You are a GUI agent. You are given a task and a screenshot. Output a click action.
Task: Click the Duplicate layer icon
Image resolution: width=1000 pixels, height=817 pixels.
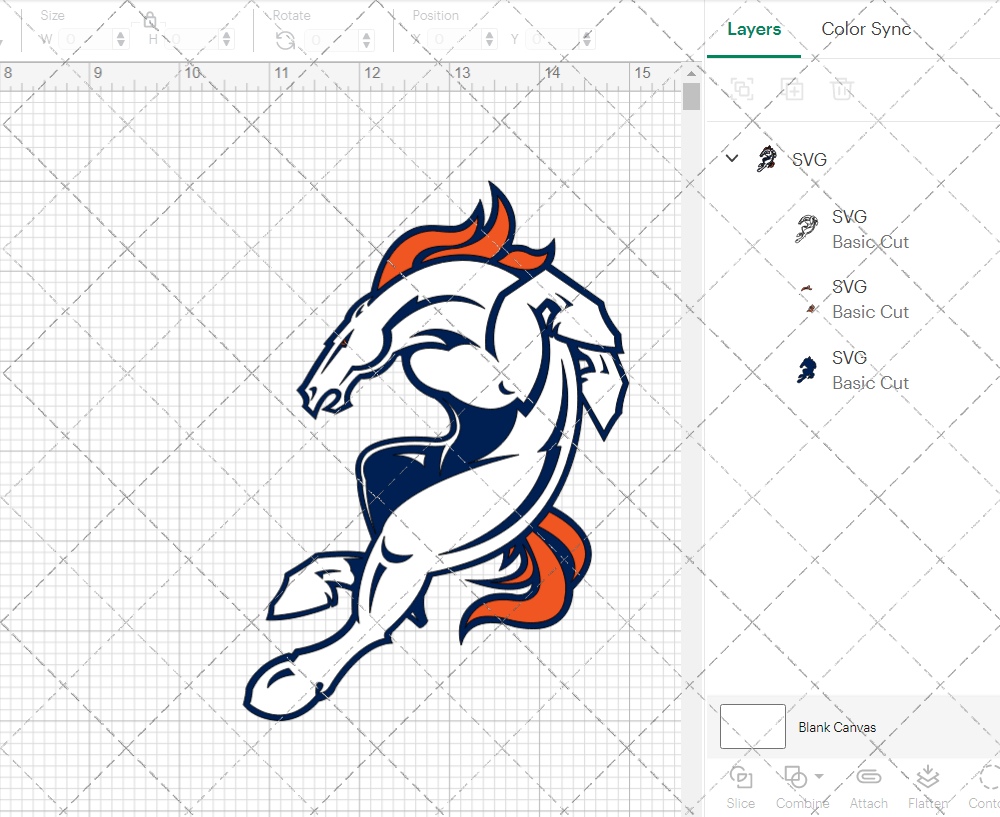click(792, 89)
